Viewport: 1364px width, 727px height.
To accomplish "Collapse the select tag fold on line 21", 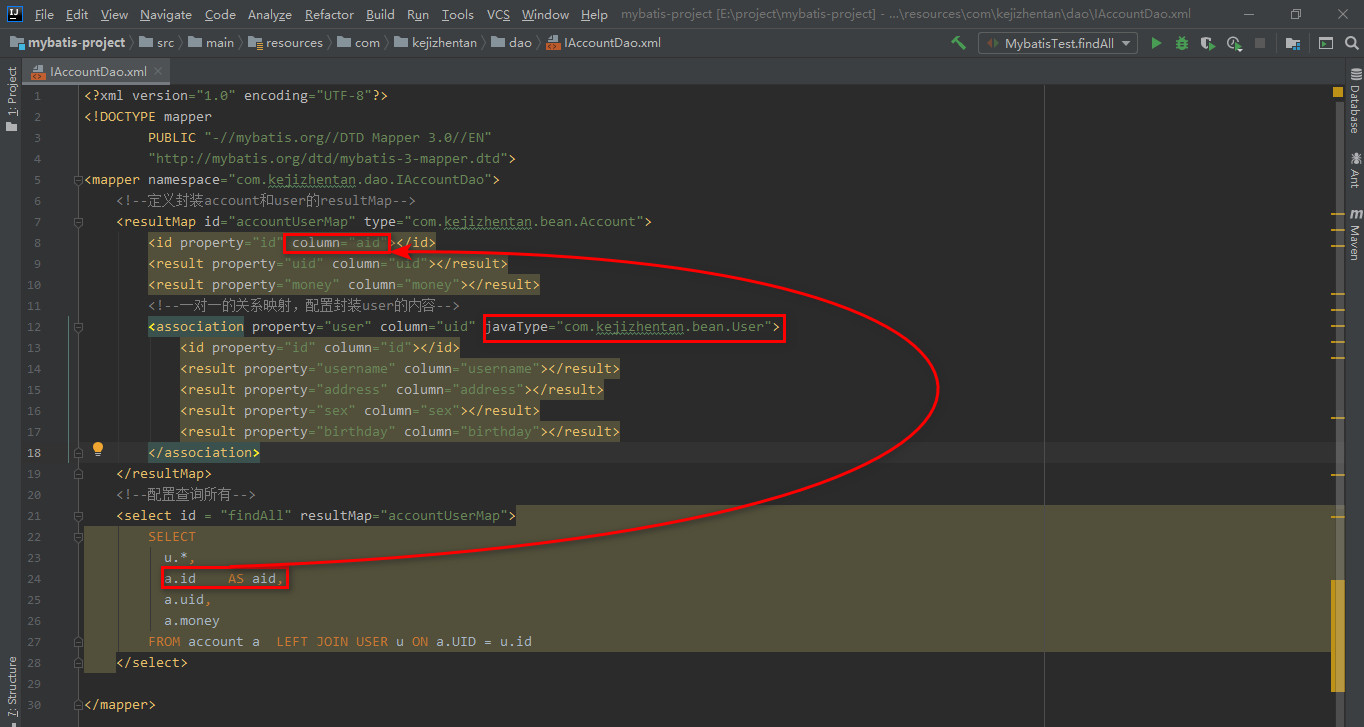I will tap(78, 516).
